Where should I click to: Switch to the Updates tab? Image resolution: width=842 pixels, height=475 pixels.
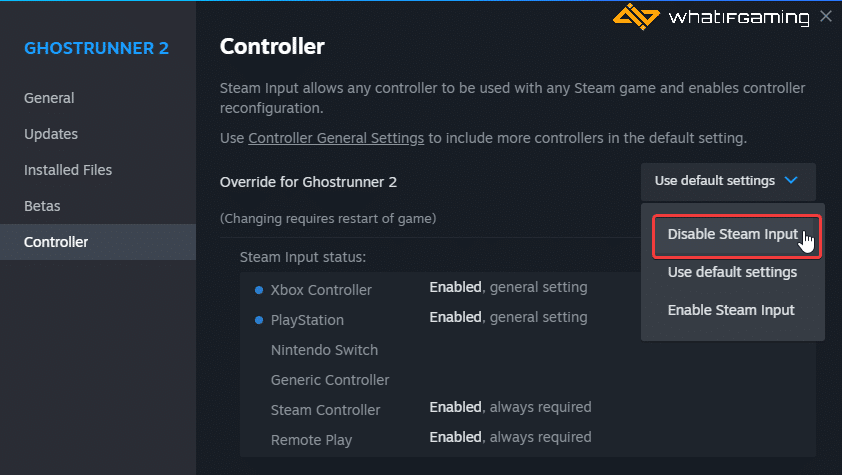click(50, 134)
